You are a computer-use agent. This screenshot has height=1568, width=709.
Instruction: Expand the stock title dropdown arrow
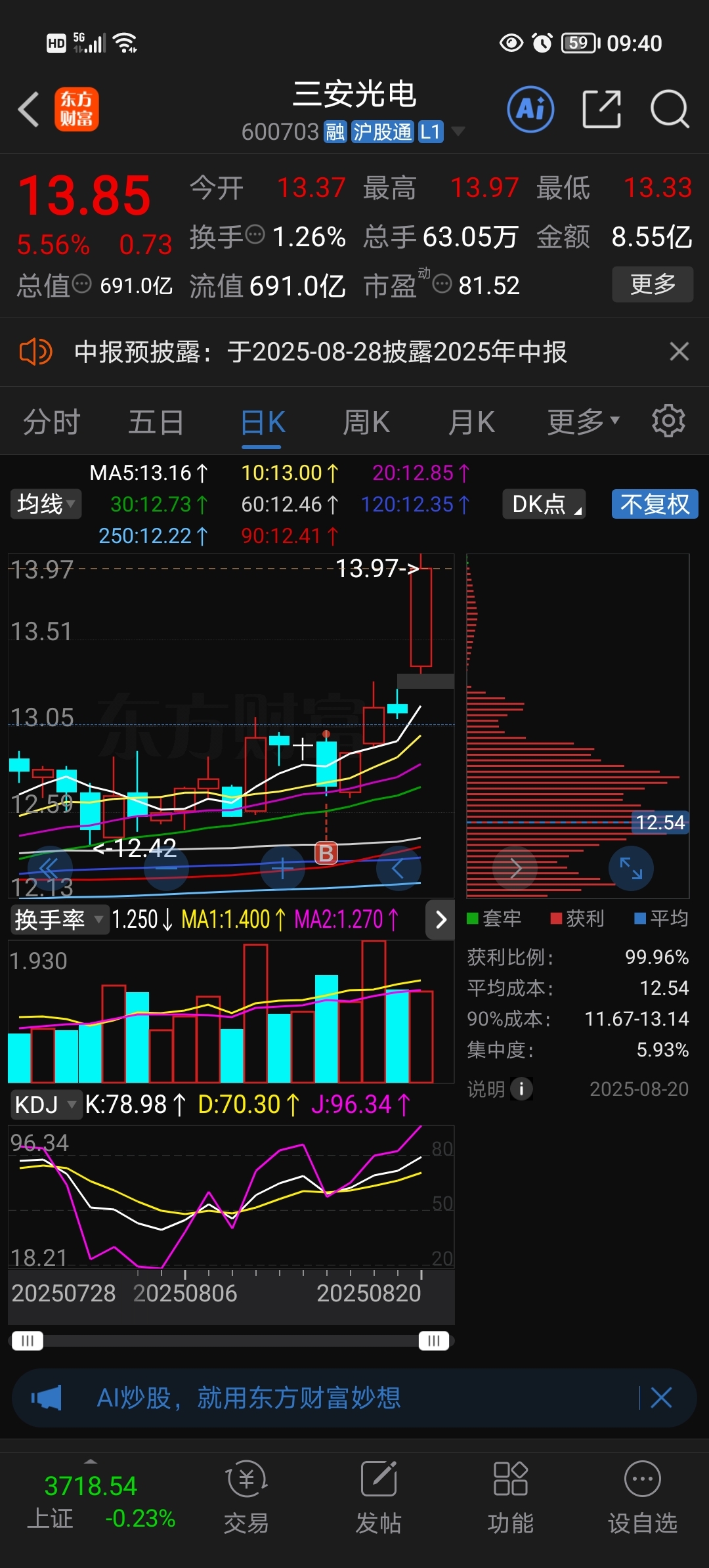pyautogui.click(x=458, y=131)
